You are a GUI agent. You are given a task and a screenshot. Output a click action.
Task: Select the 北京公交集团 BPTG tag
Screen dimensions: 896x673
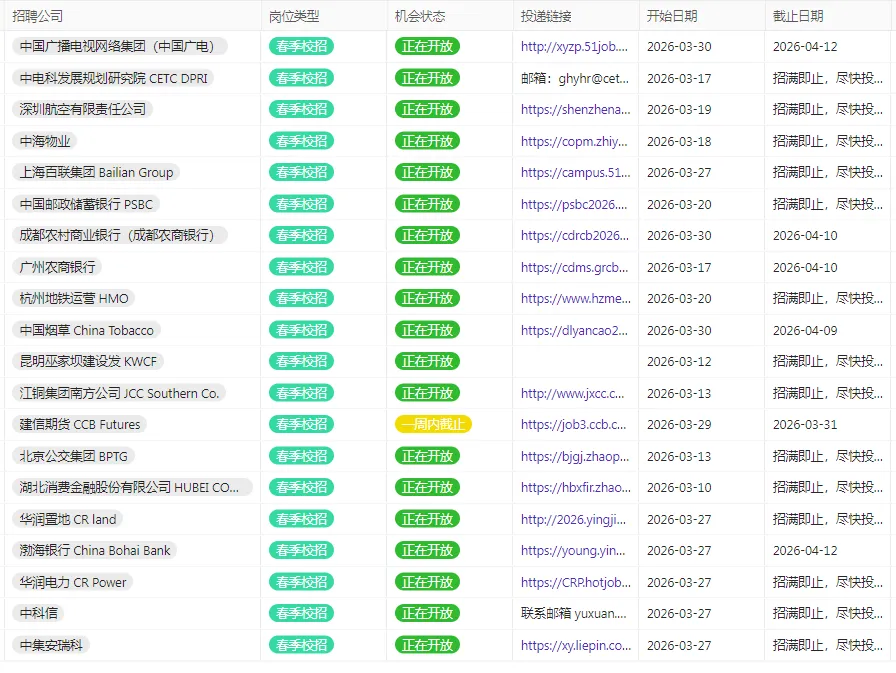(73, 456)
